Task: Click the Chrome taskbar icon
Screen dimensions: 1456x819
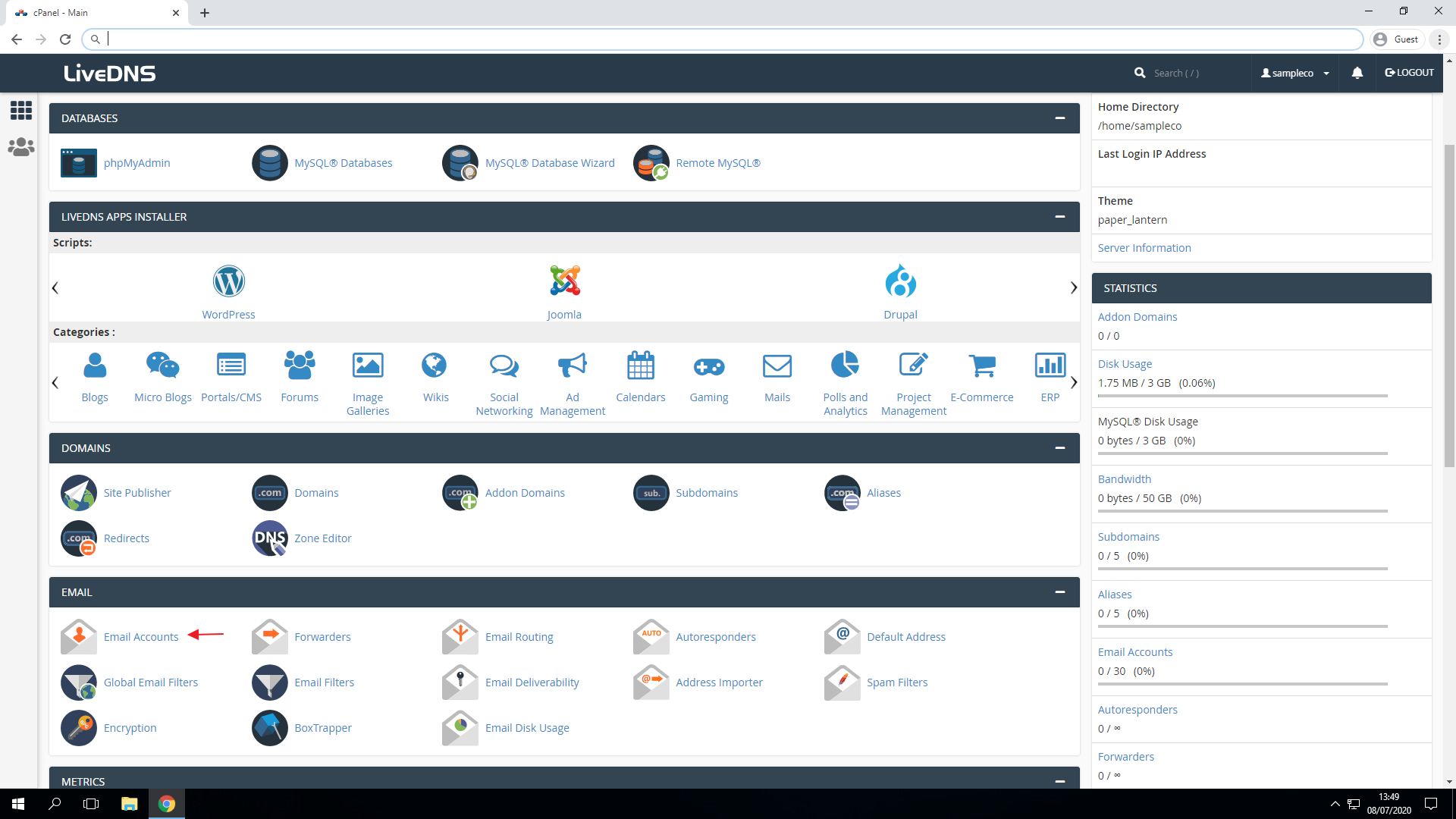Action: pyautogui.click(x=167, y=804)
